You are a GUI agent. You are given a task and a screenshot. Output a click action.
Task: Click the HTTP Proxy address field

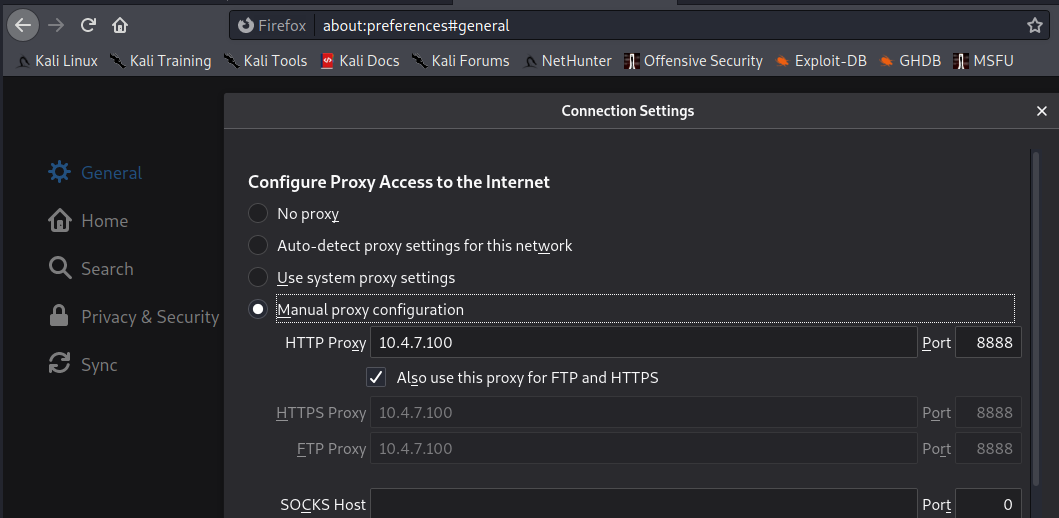pos(643,343)
